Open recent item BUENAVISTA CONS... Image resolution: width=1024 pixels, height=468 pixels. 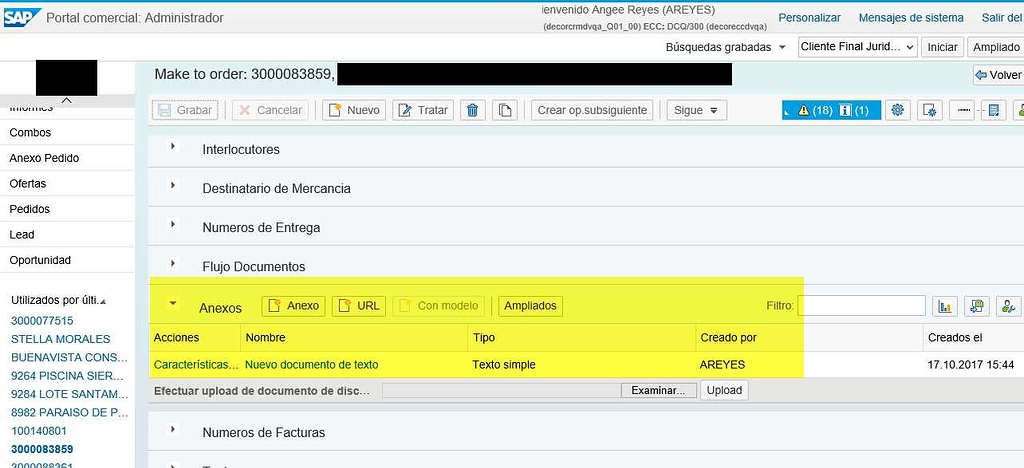69,357
